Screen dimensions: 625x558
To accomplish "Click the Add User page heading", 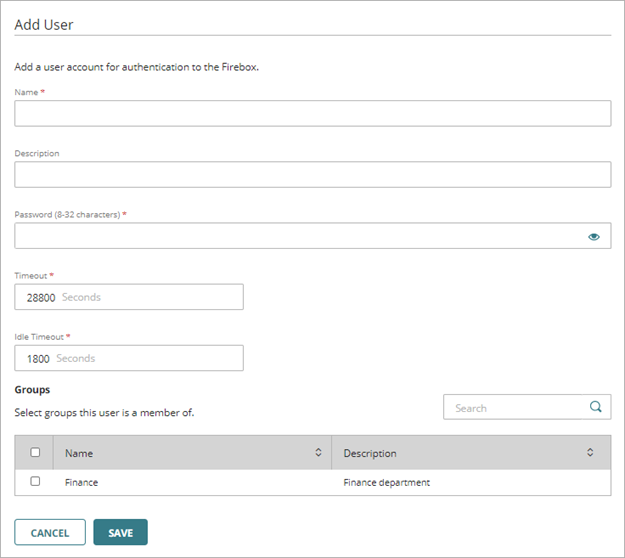I will point(44,24).
